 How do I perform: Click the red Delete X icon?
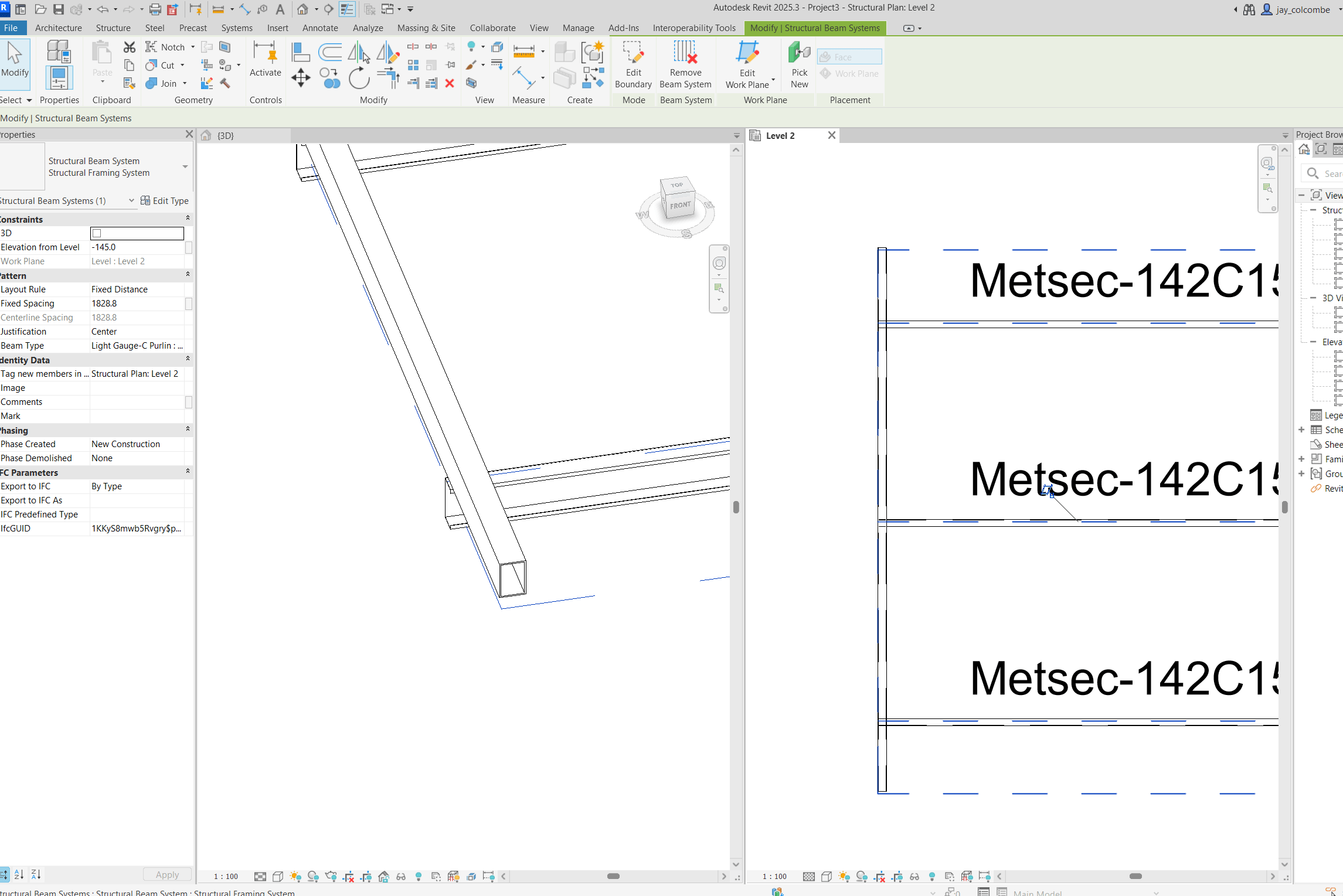tap(450, 83)
